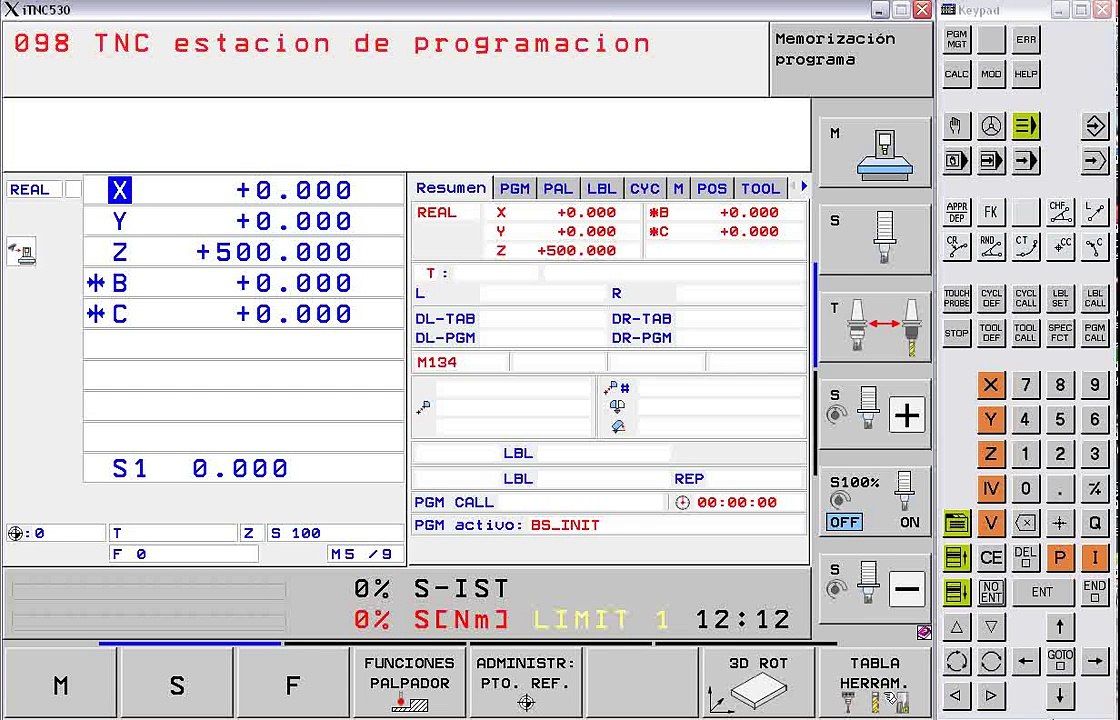Click the PGM activo BS_INIT text
1120x720 pixels.
coord(507,525)
